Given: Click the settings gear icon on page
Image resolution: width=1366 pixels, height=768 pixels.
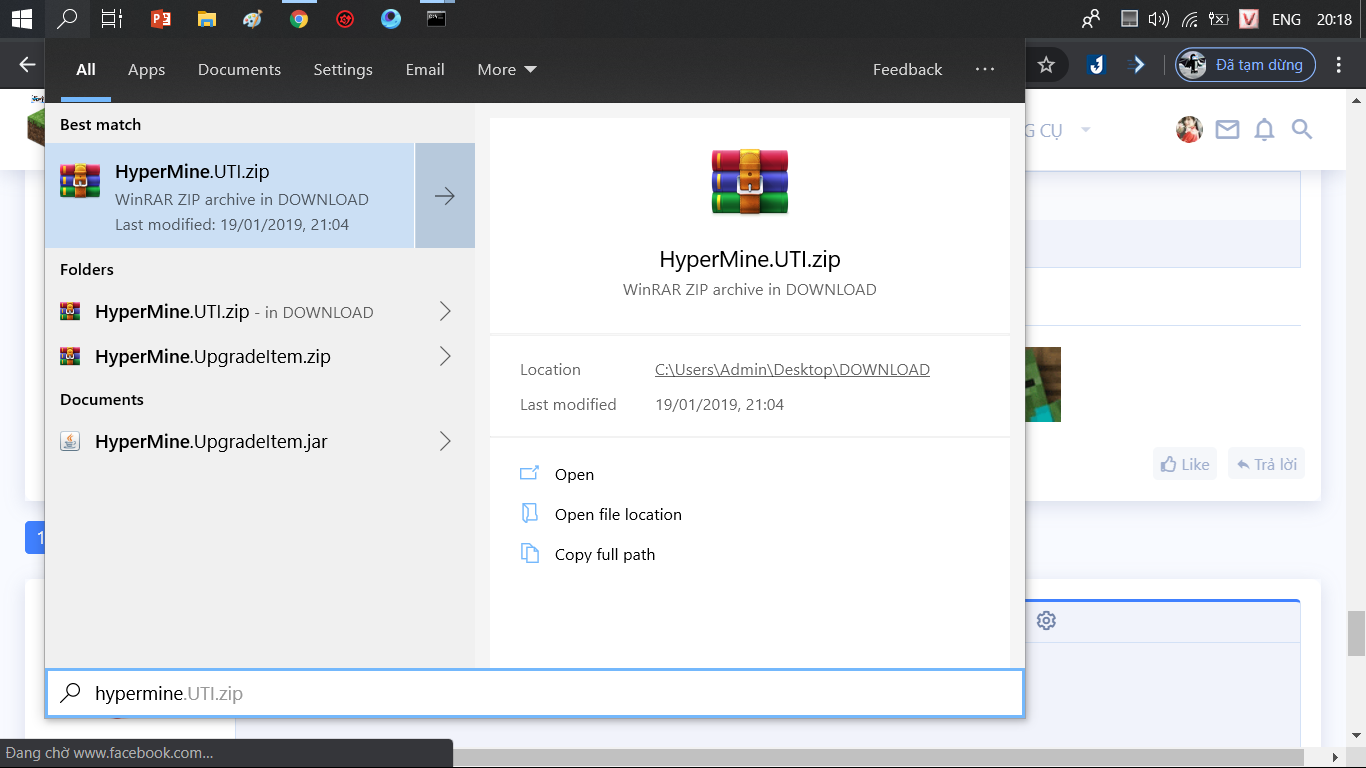Looking at the screenshot, I should (x=1046, y=620).
